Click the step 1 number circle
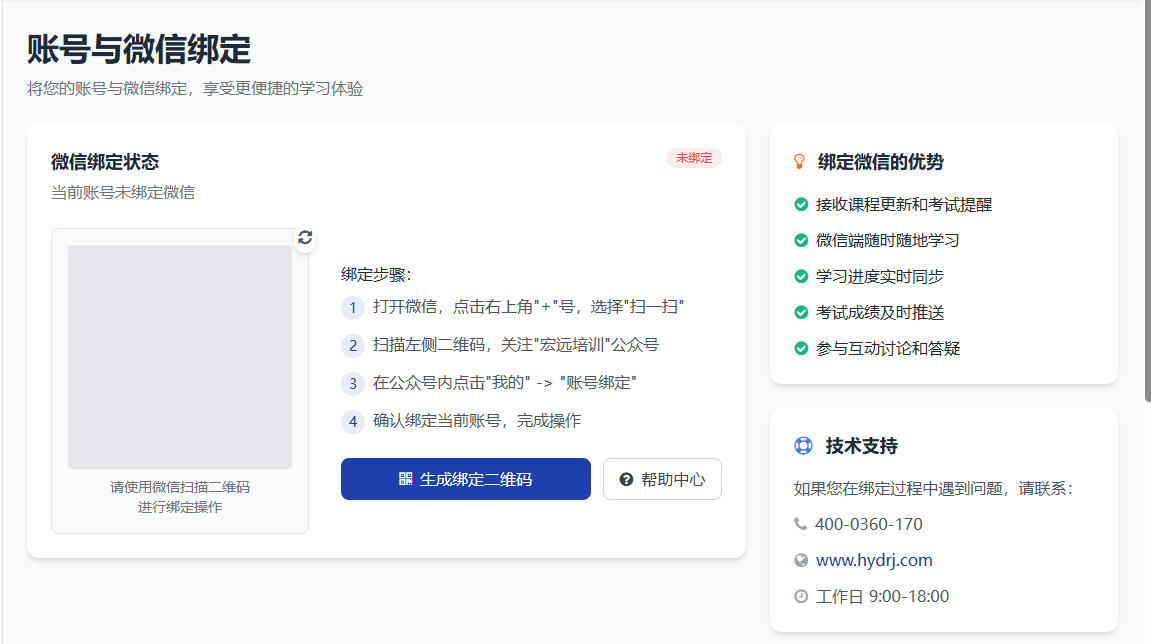 coord(352,307)
